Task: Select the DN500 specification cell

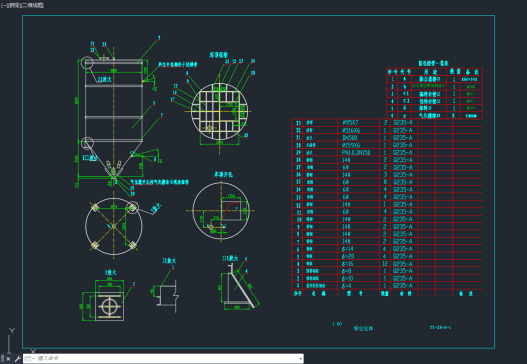Action: [x=350, y=138]
